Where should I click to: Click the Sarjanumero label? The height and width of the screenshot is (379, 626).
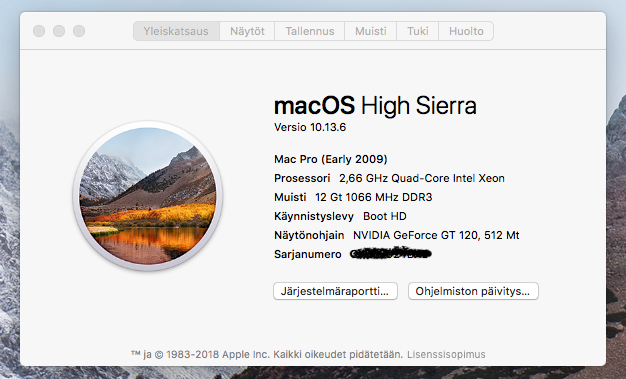308,254
